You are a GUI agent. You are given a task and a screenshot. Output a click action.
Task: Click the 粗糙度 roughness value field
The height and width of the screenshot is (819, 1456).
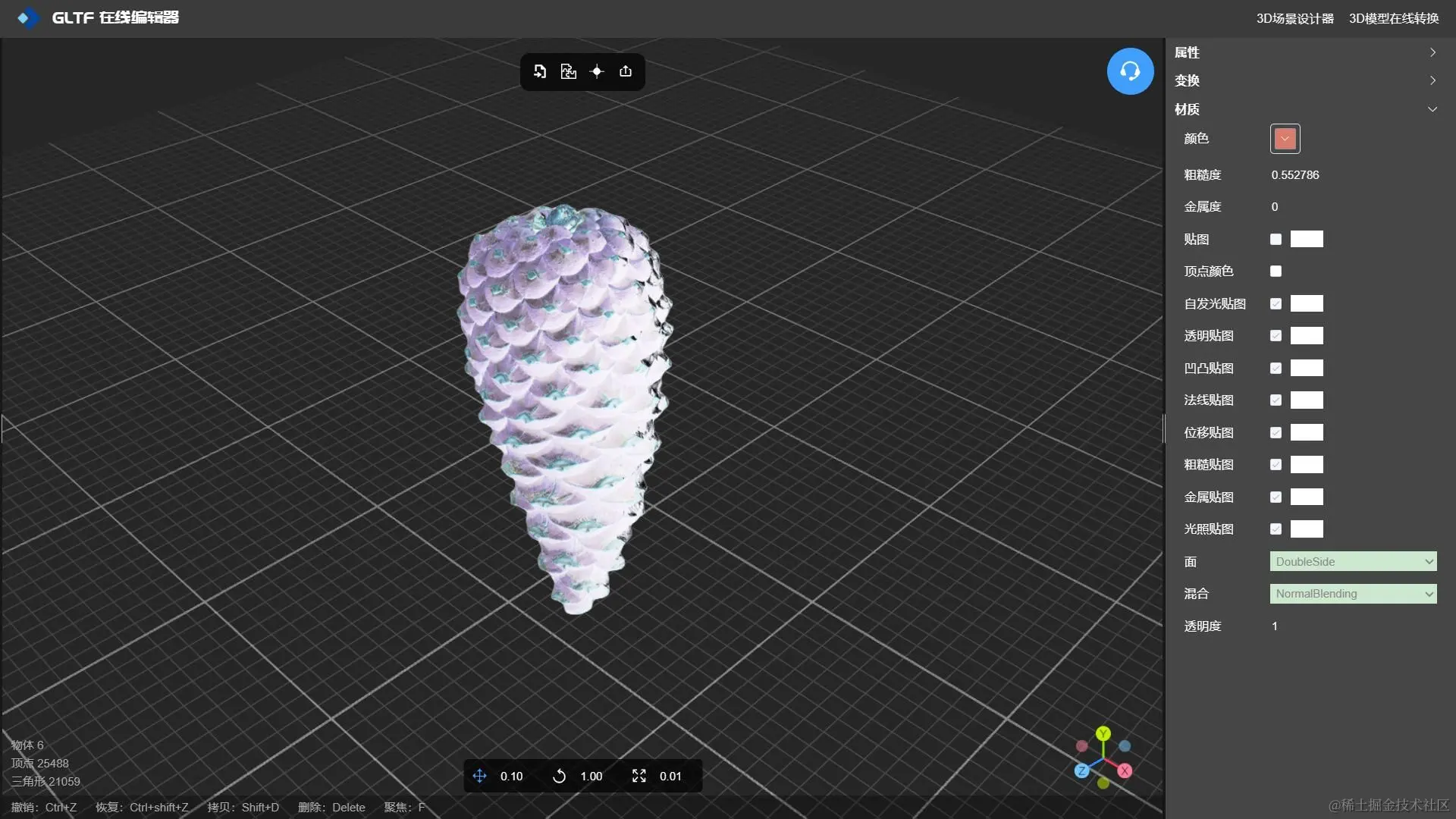1295,175
